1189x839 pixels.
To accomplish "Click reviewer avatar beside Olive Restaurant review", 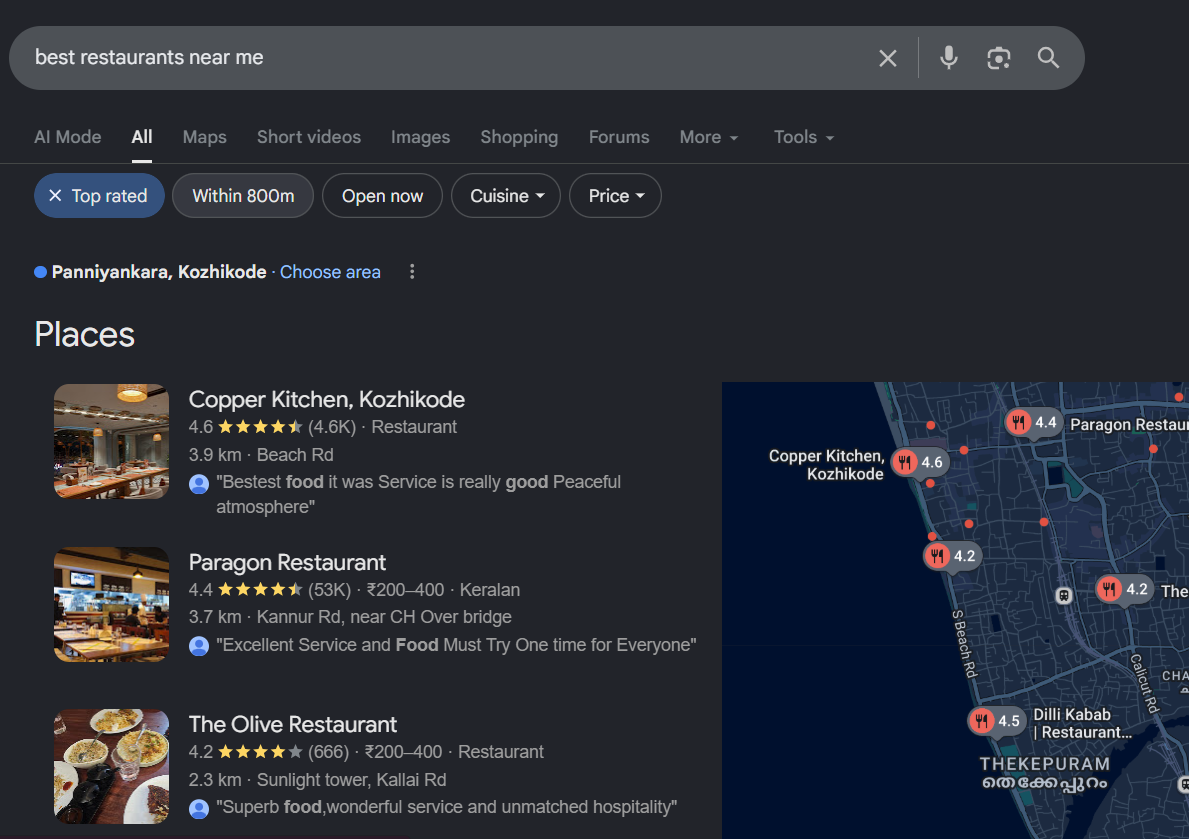I will pos(199,809).
